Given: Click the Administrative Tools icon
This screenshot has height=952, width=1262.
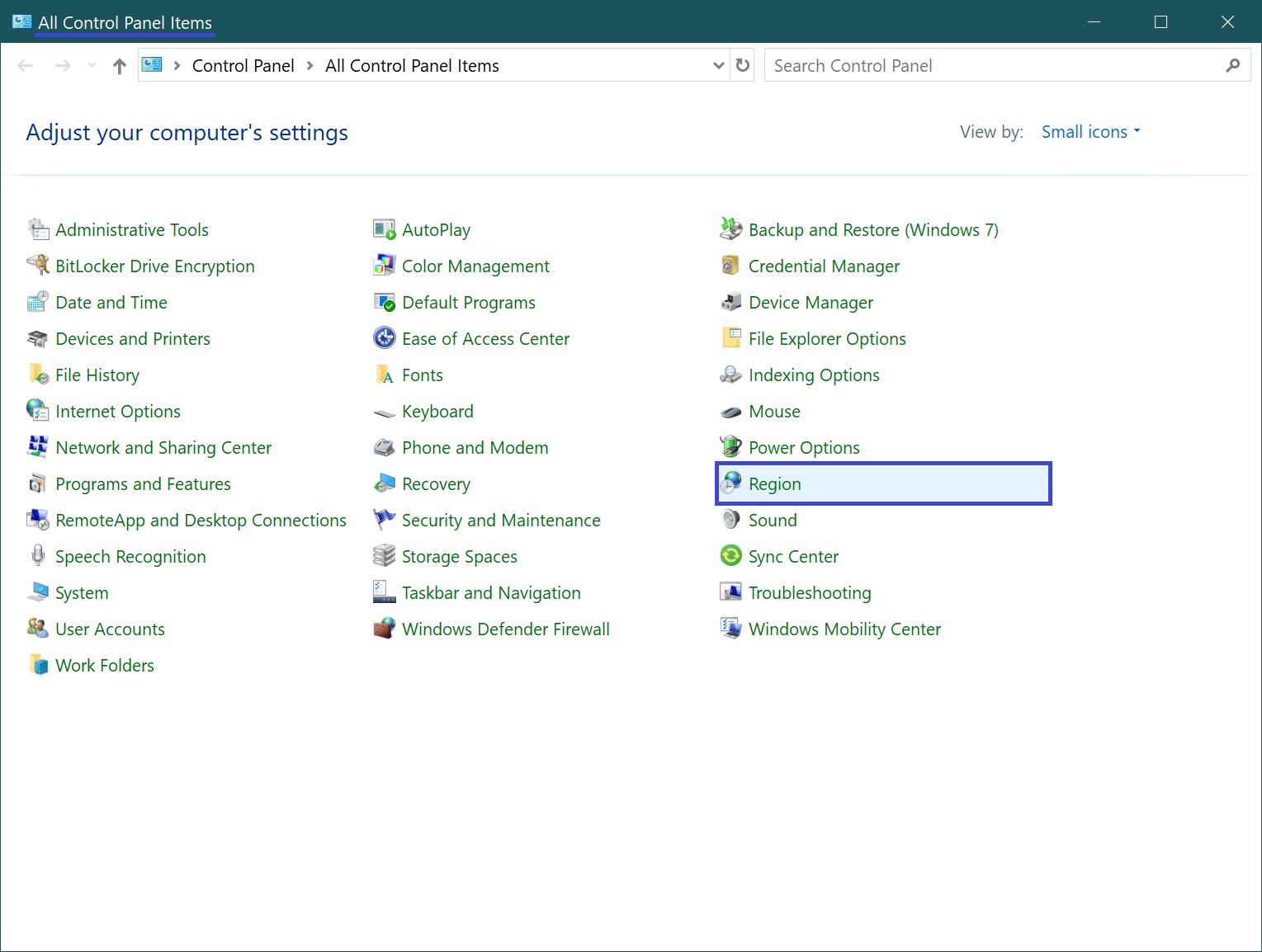Looking at the screenshot, I should pyautogui.click(x=38, y=229).
